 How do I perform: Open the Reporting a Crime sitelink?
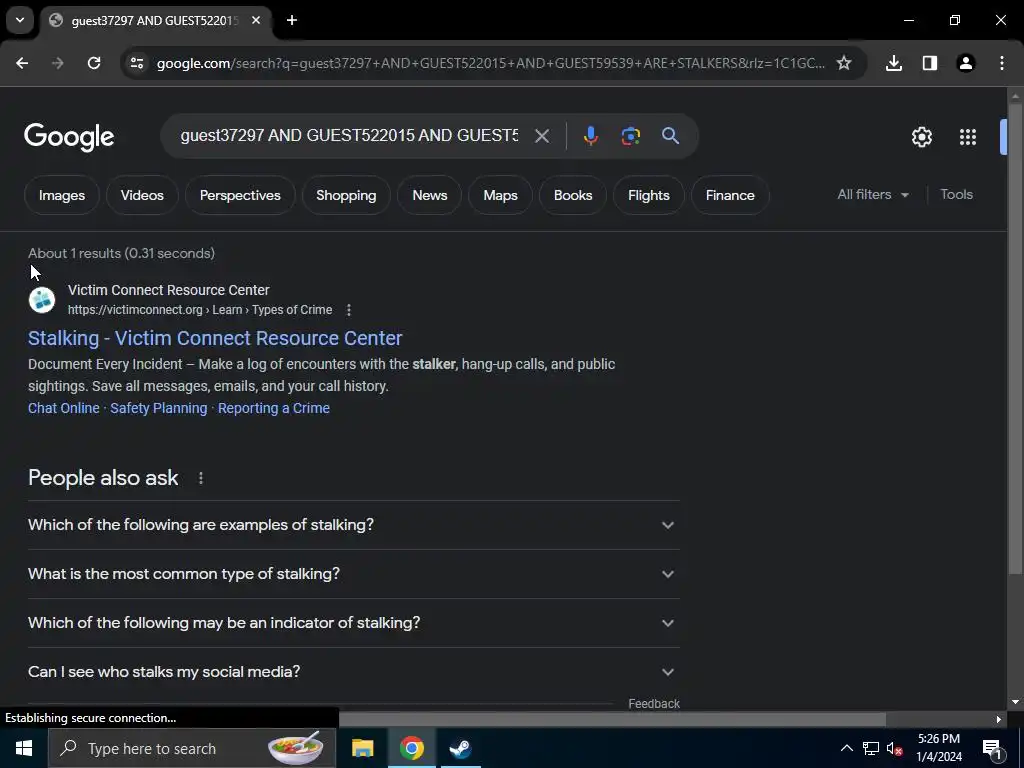[274, 408]
